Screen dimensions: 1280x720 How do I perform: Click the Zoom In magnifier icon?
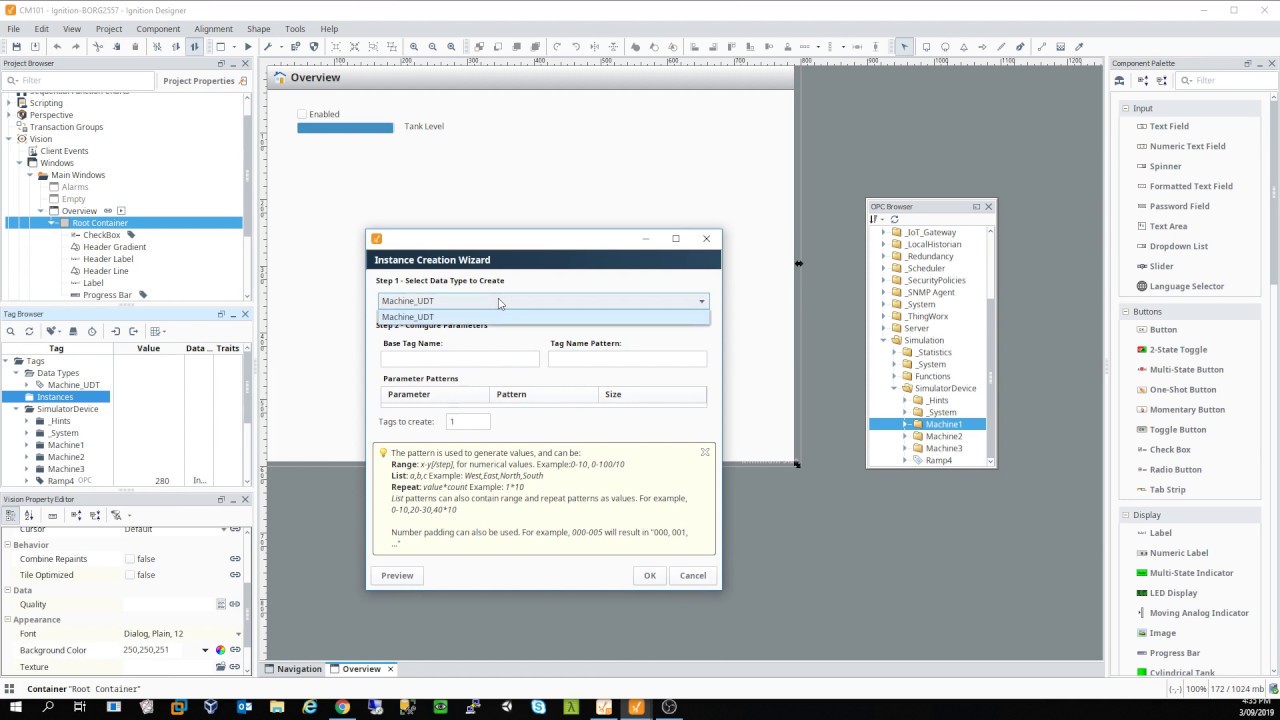(x=413, y=46)
